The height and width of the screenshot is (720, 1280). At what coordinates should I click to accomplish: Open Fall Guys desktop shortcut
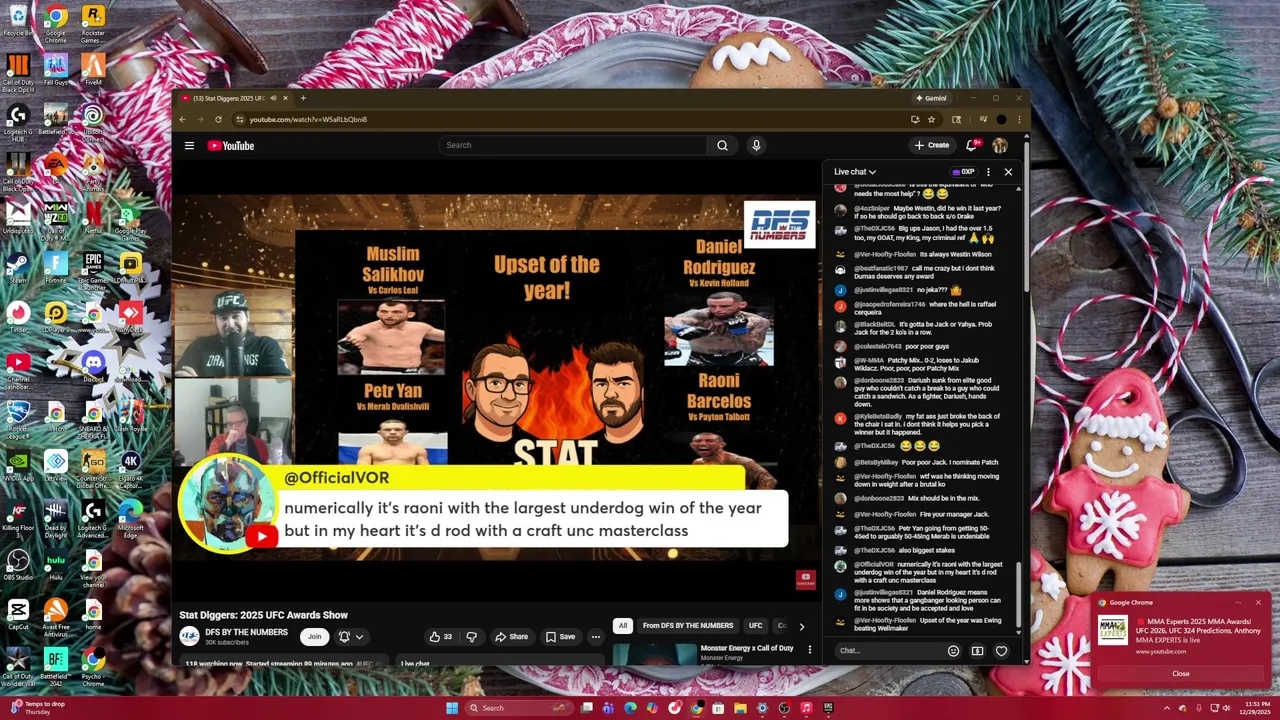pyautogui.click(x=56, y=69)
